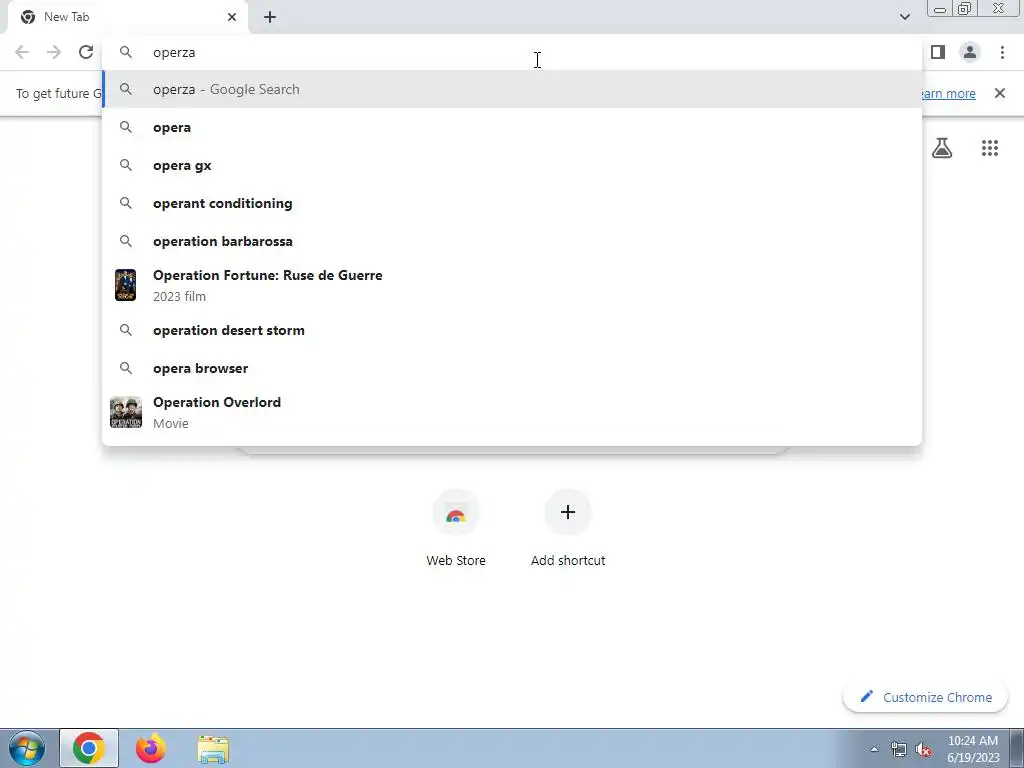Click the reload page icon
This screenshot has height=768, width=1024.
(86, 52)
